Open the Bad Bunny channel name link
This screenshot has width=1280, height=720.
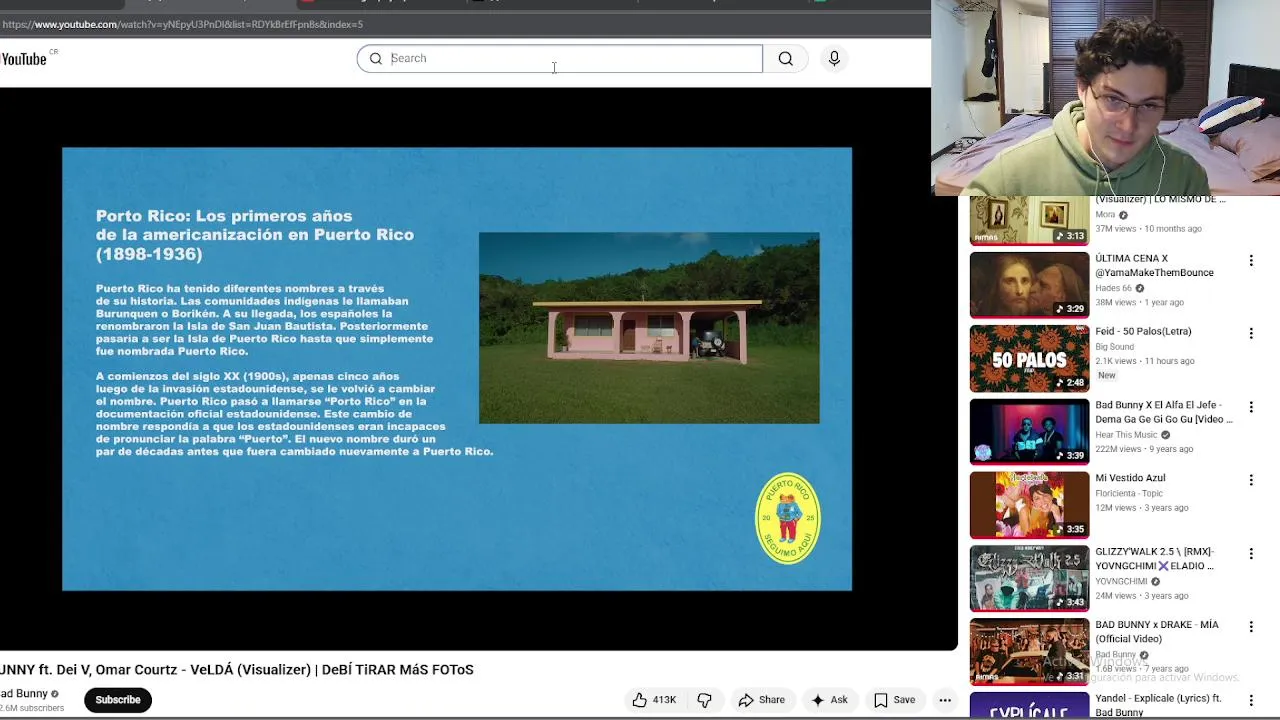(x=25, y=693)
